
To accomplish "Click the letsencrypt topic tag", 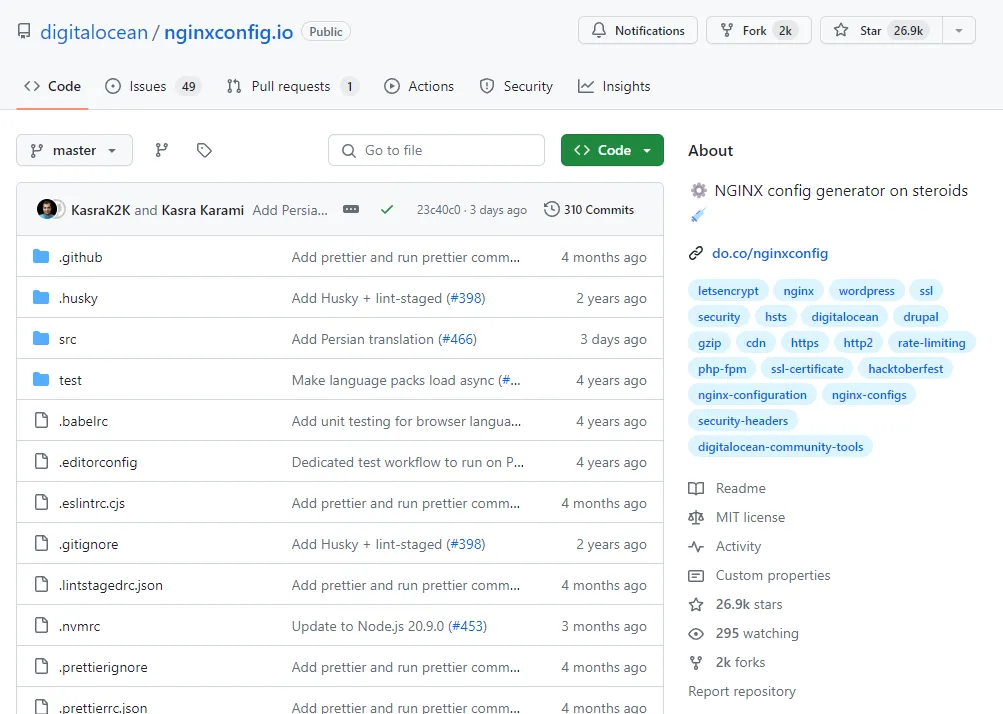I will pos(728,291).
